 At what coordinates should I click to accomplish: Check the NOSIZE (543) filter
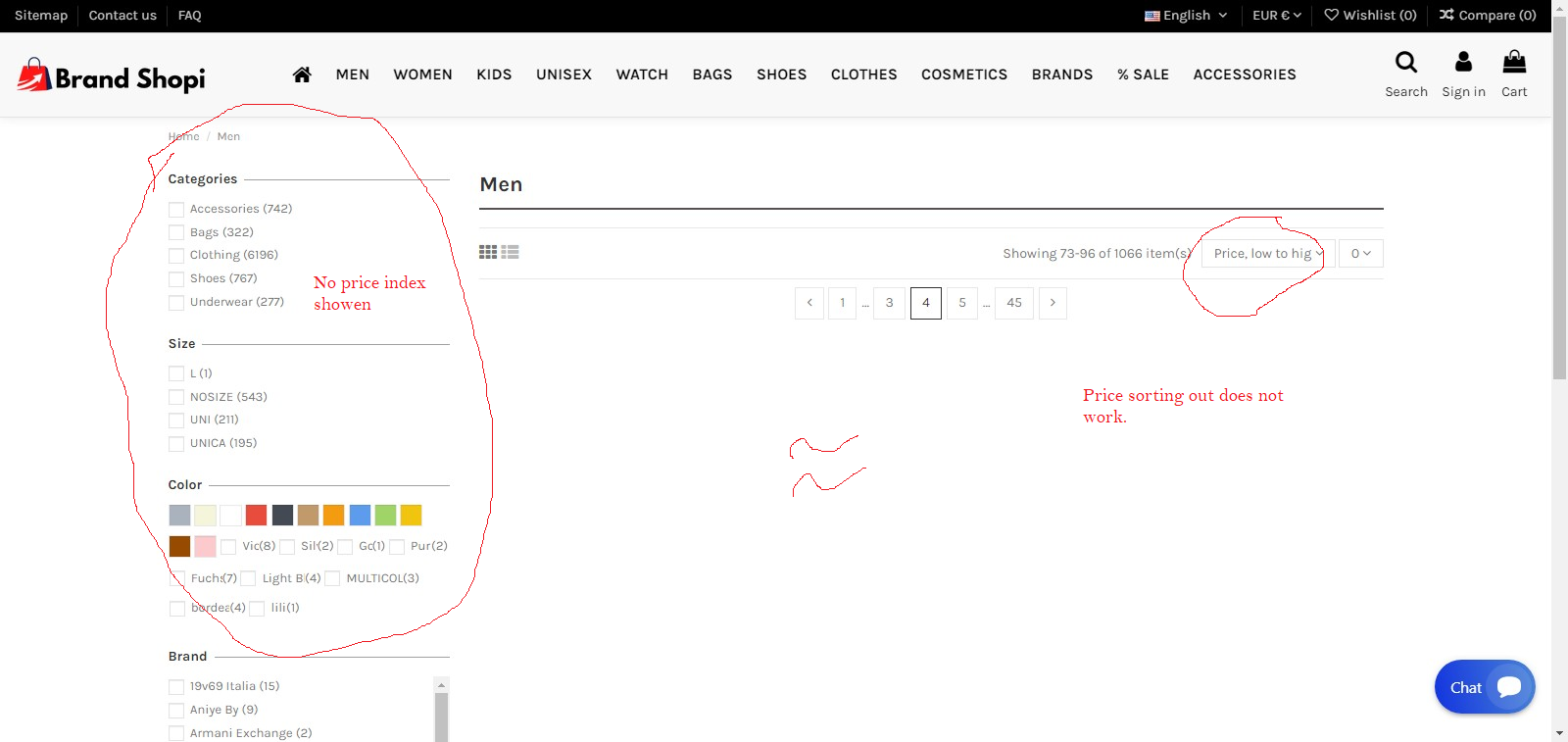(176, 397)
